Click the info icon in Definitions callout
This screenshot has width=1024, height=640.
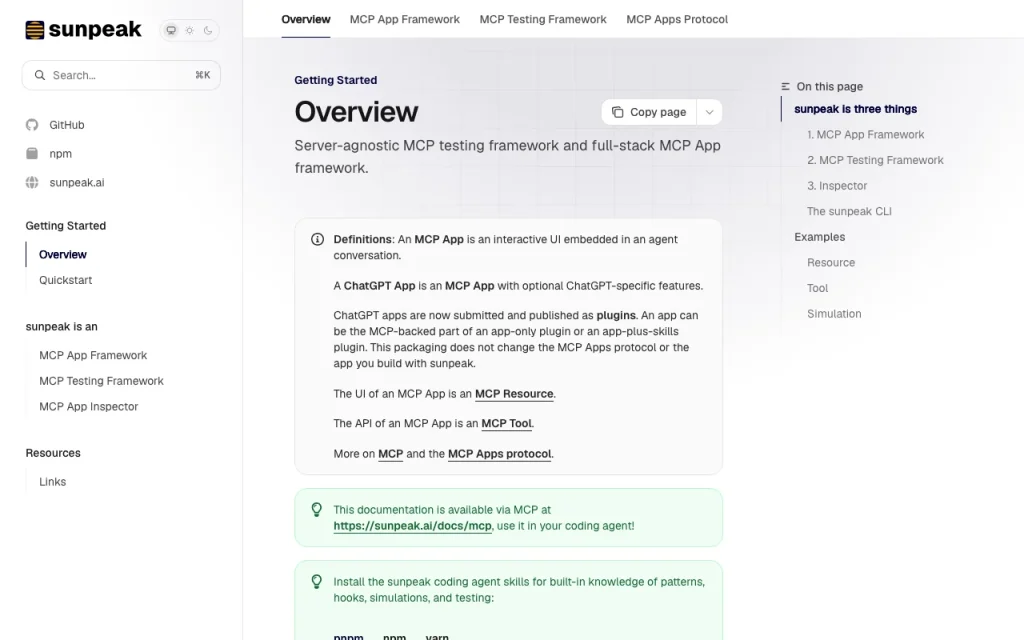(317, 239)
